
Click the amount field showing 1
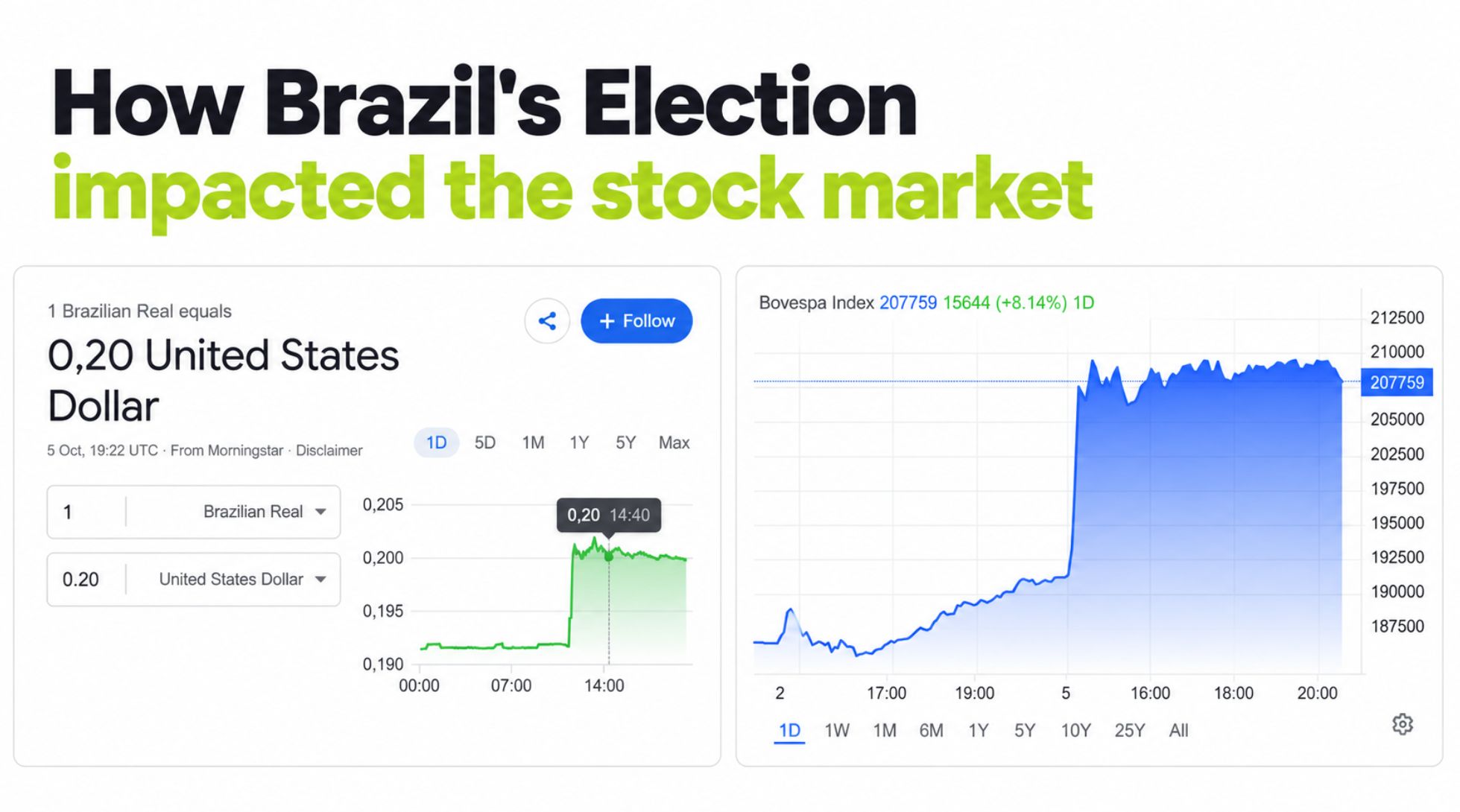[87, 512]
